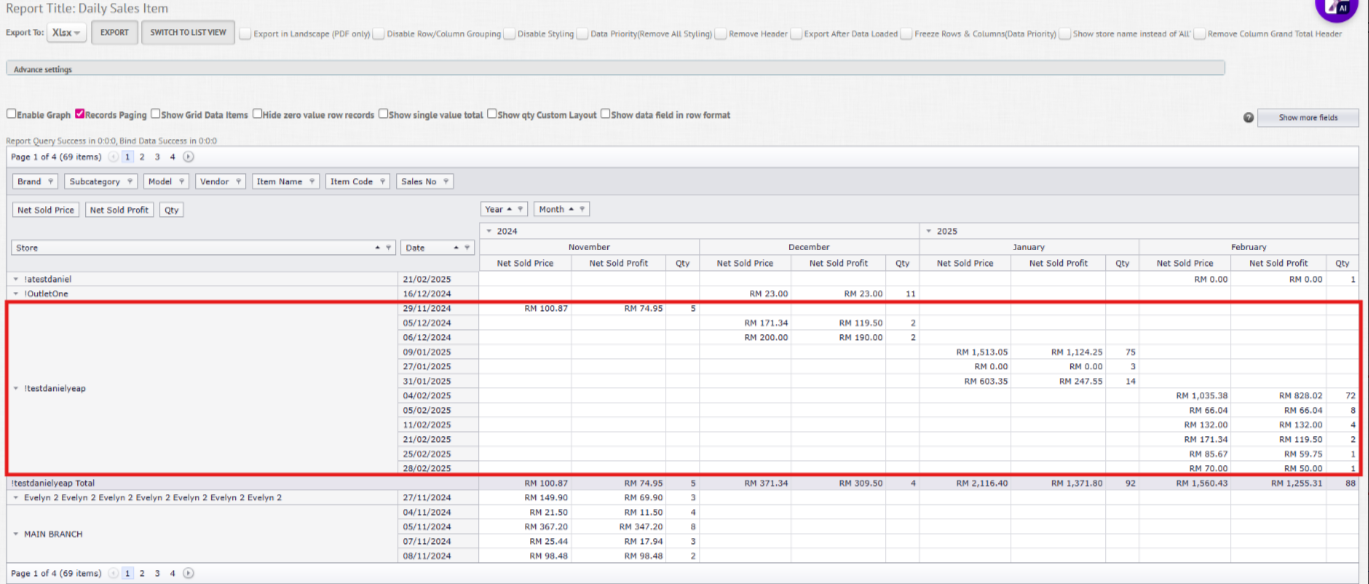The image size is (1369, 584).
Task: Go to page 3 in top pager
Action: 157,157
